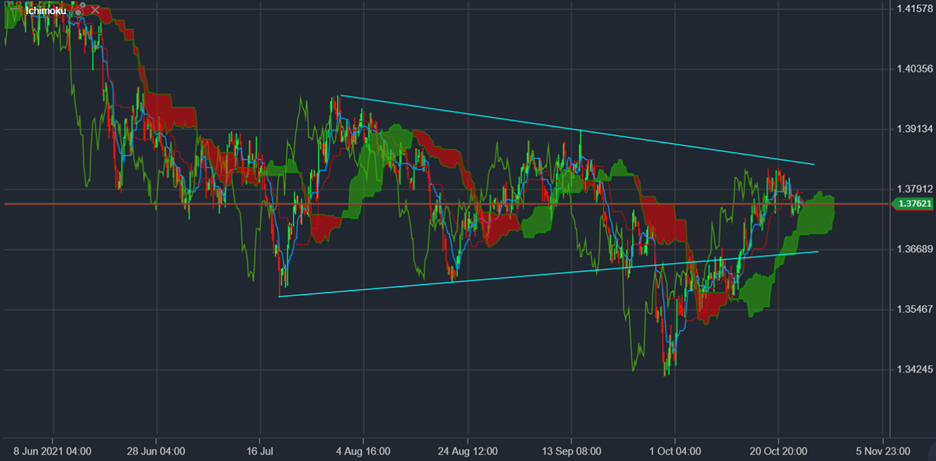Click time label 5 Nov 23:00
The height and width of the screenshot is (461, 936).
(x=882, y=450)
